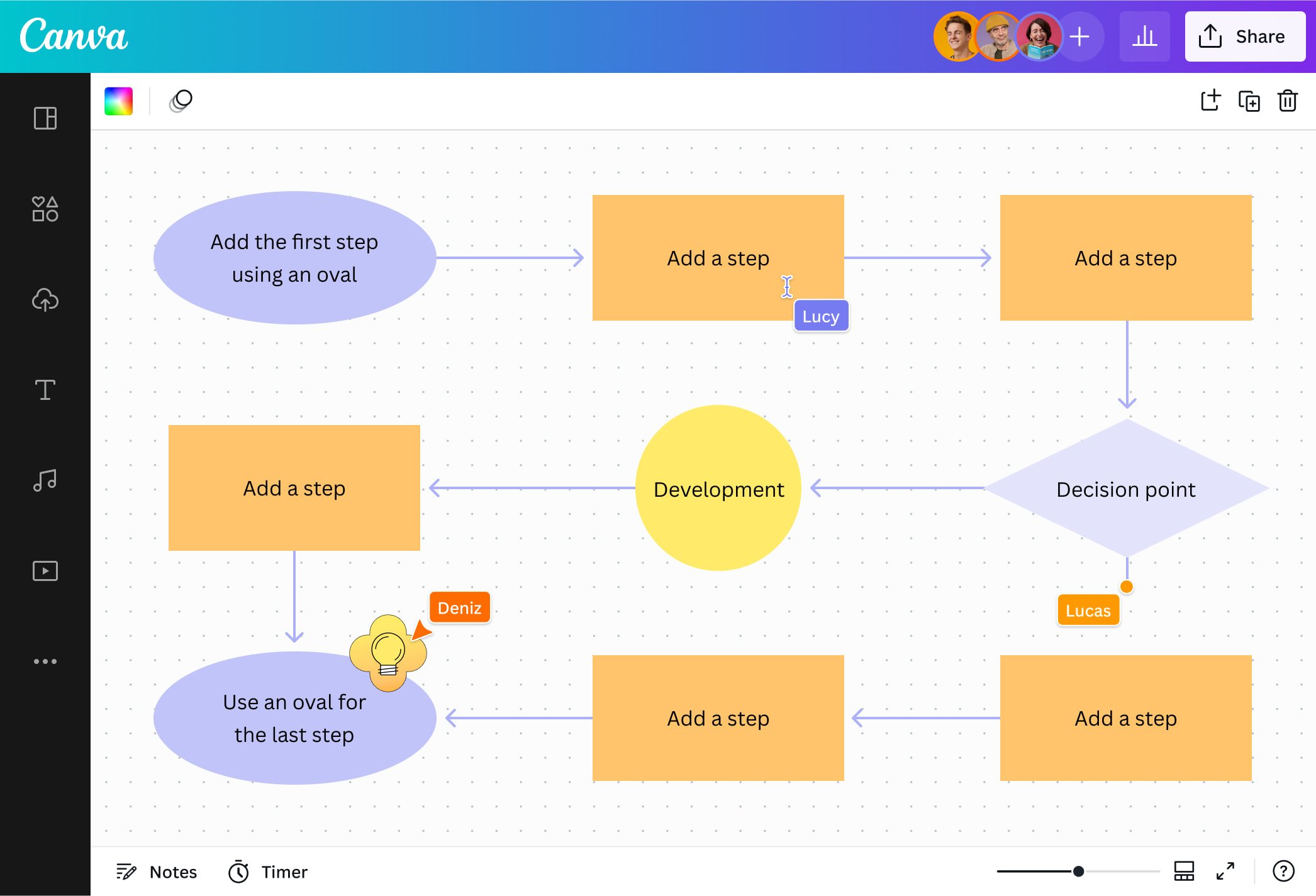The width and height of the screenshot is (1316, 896).
Task: Open the Uploads panel
Action: point(45,300)
